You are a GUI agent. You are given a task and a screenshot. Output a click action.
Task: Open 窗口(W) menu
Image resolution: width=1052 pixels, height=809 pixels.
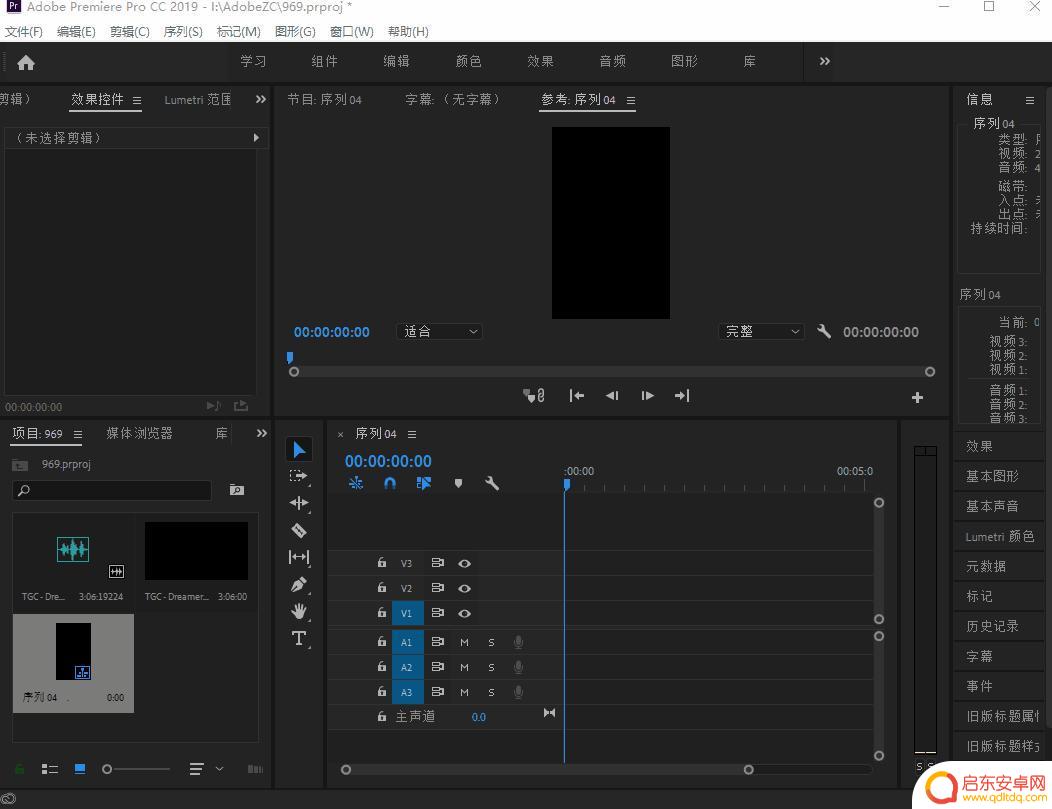pyautogui.click(x=352, y=32)
